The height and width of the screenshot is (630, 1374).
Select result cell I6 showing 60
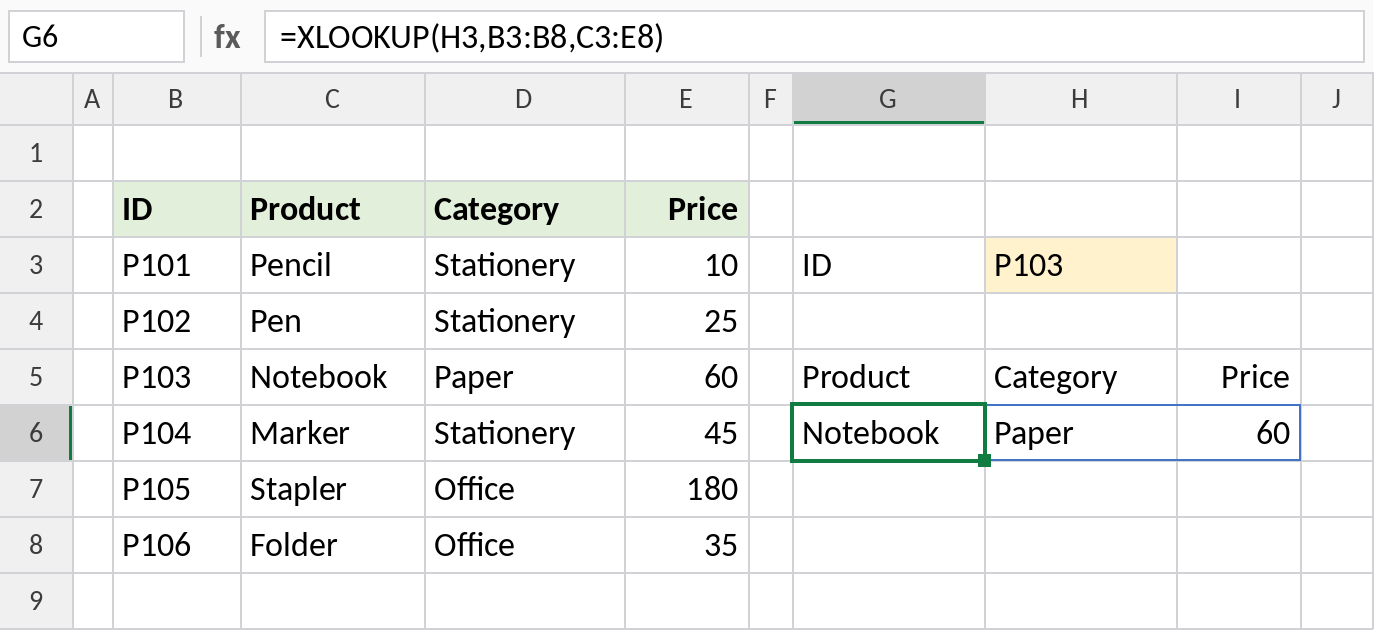coord(1238,433)
